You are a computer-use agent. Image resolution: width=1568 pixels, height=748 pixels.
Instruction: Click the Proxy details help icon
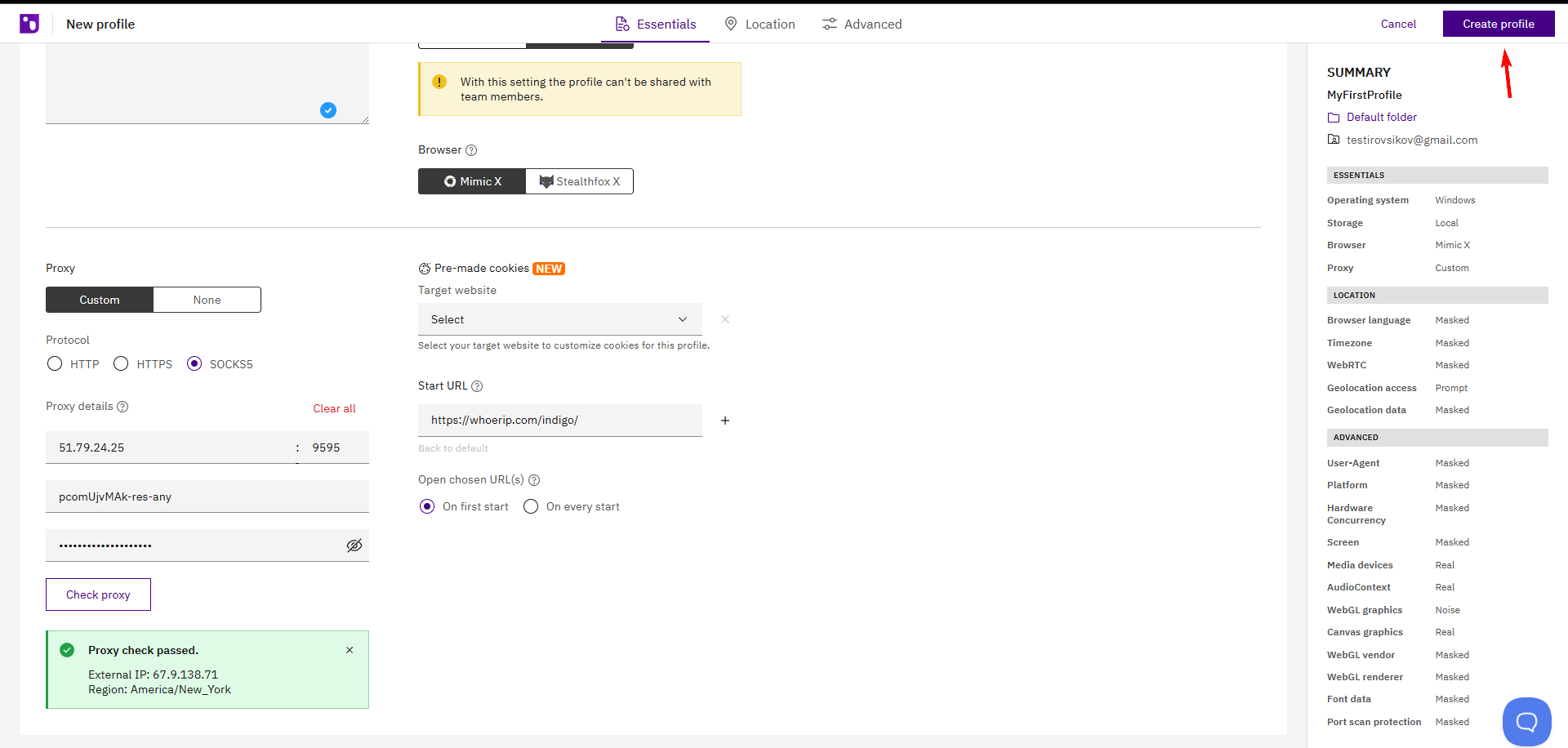tap(122, 407)
